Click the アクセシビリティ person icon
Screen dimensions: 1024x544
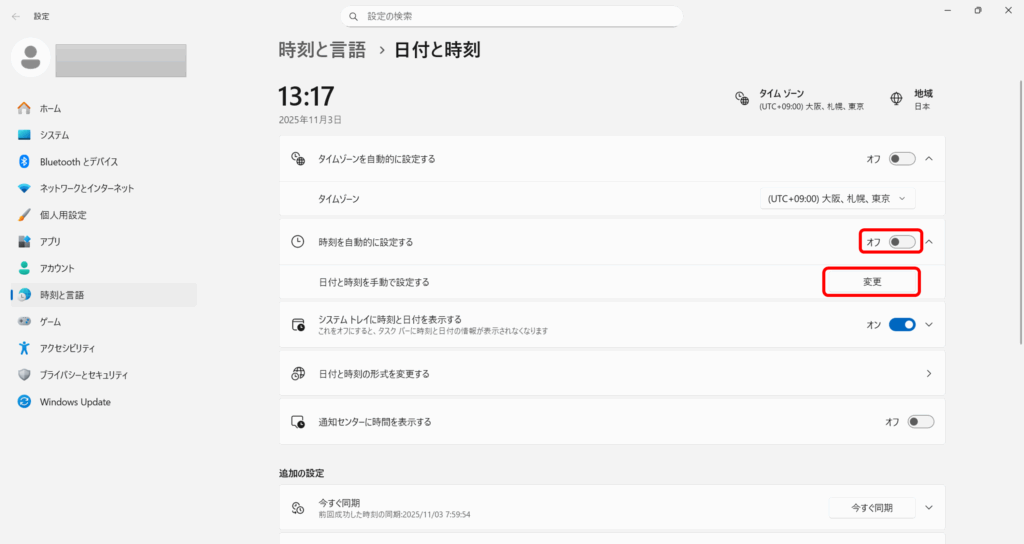point(24,348)
